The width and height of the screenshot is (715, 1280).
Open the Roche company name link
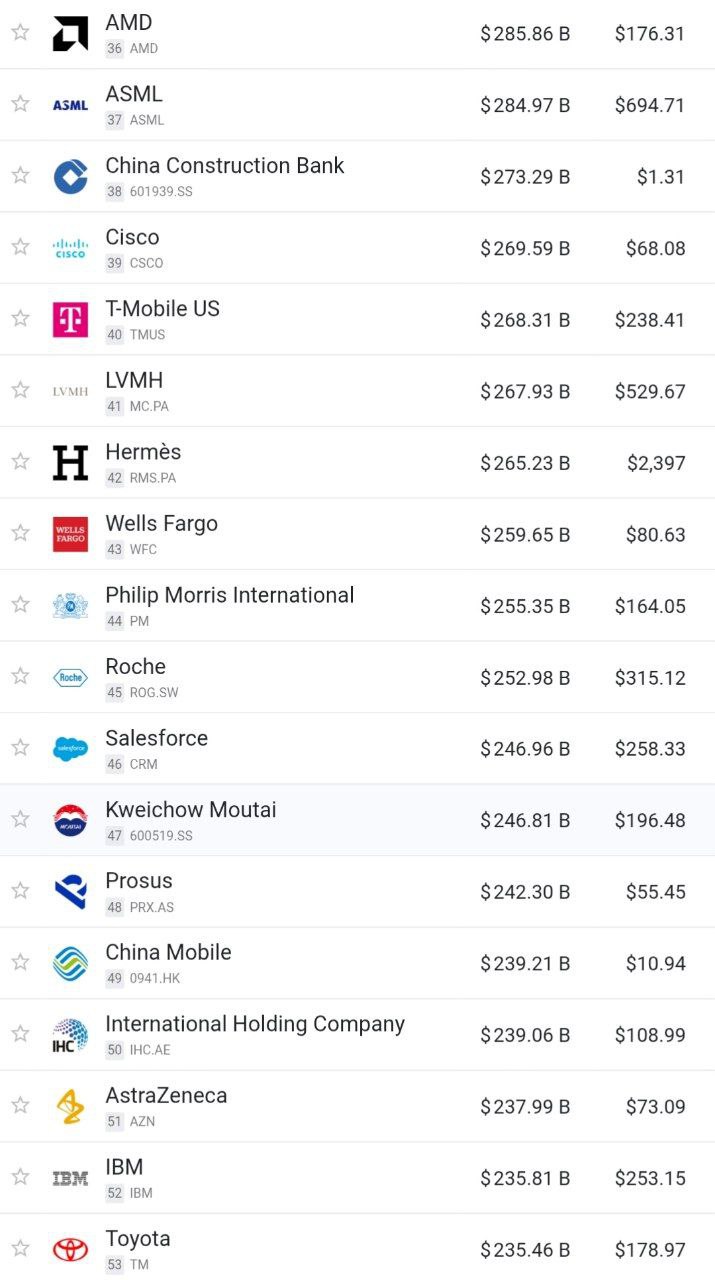click(135, 667)
